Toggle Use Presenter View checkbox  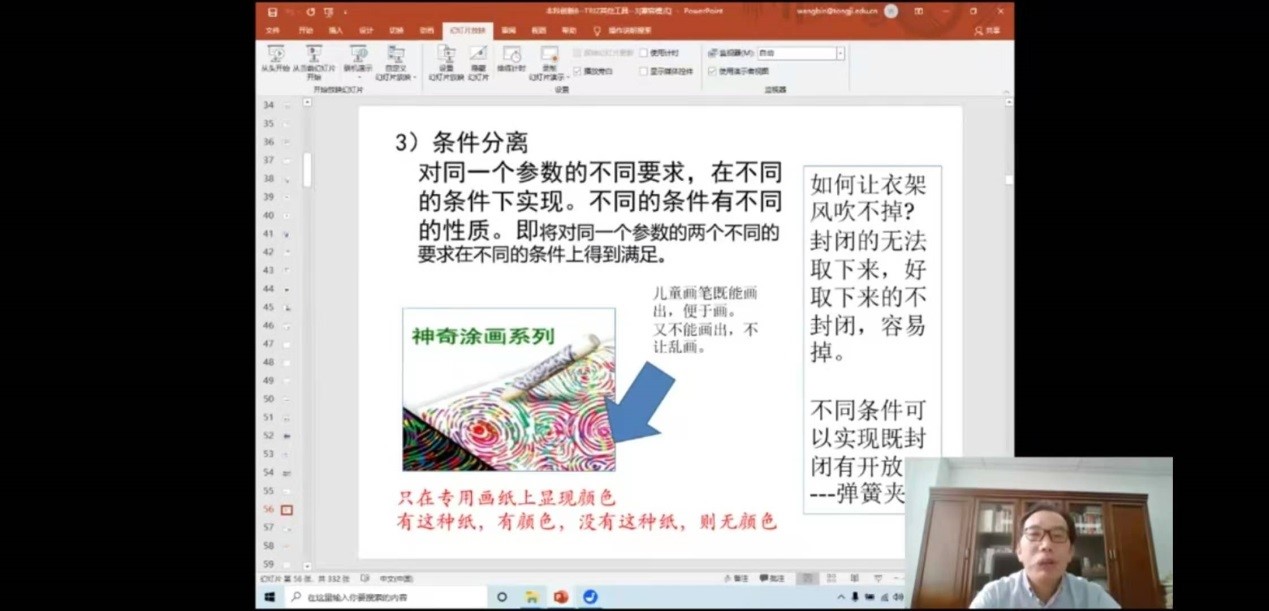712,71
